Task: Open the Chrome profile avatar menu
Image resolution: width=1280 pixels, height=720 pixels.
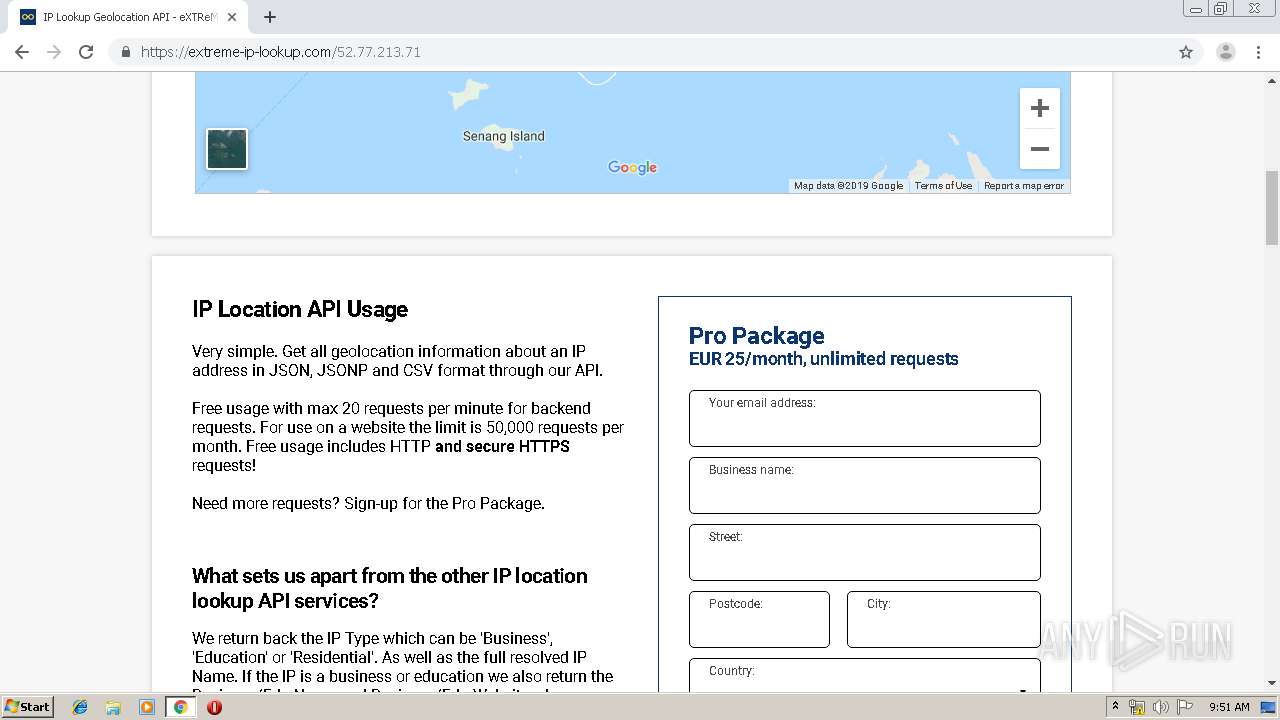Action: click(1226, 52)
